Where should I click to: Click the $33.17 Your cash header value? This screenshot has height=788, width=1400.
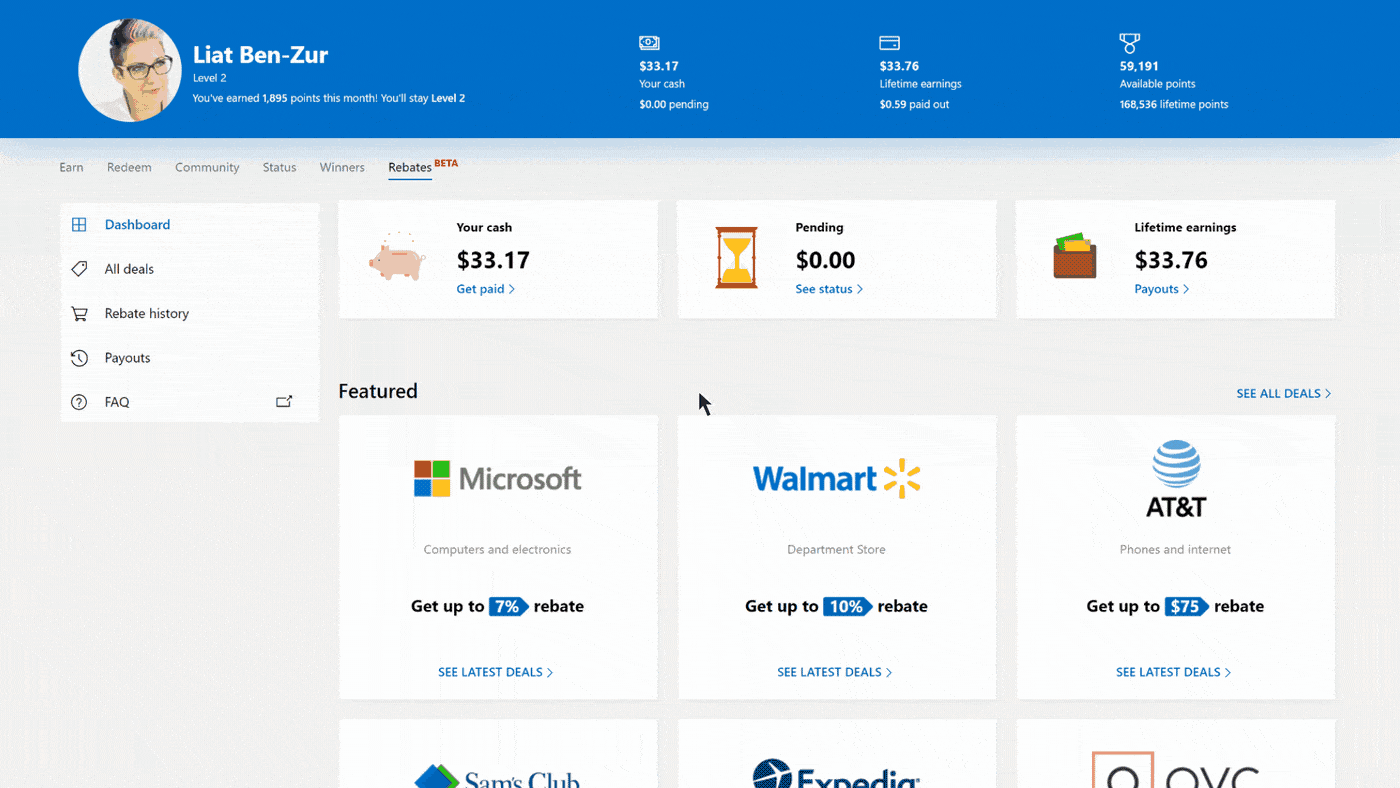[659, 66]
